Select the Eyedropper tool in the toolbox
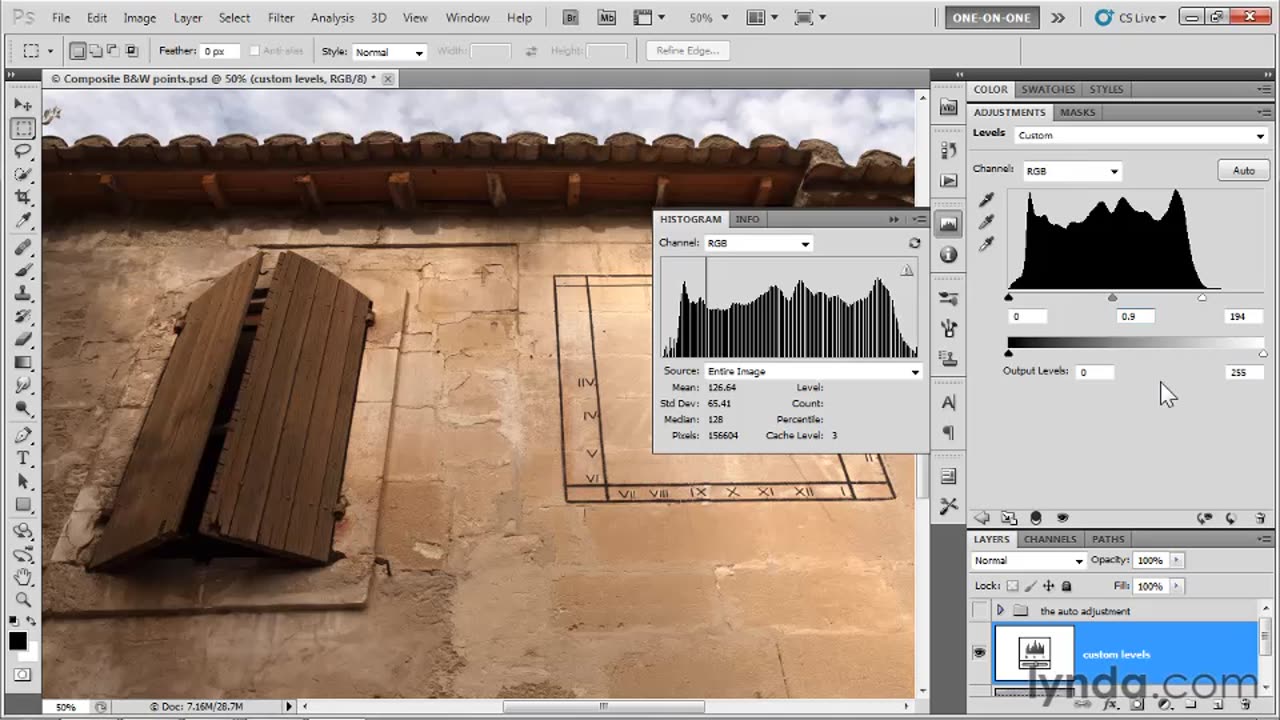The height and width of the screenshot is (720, 1280). coord(23,221)
